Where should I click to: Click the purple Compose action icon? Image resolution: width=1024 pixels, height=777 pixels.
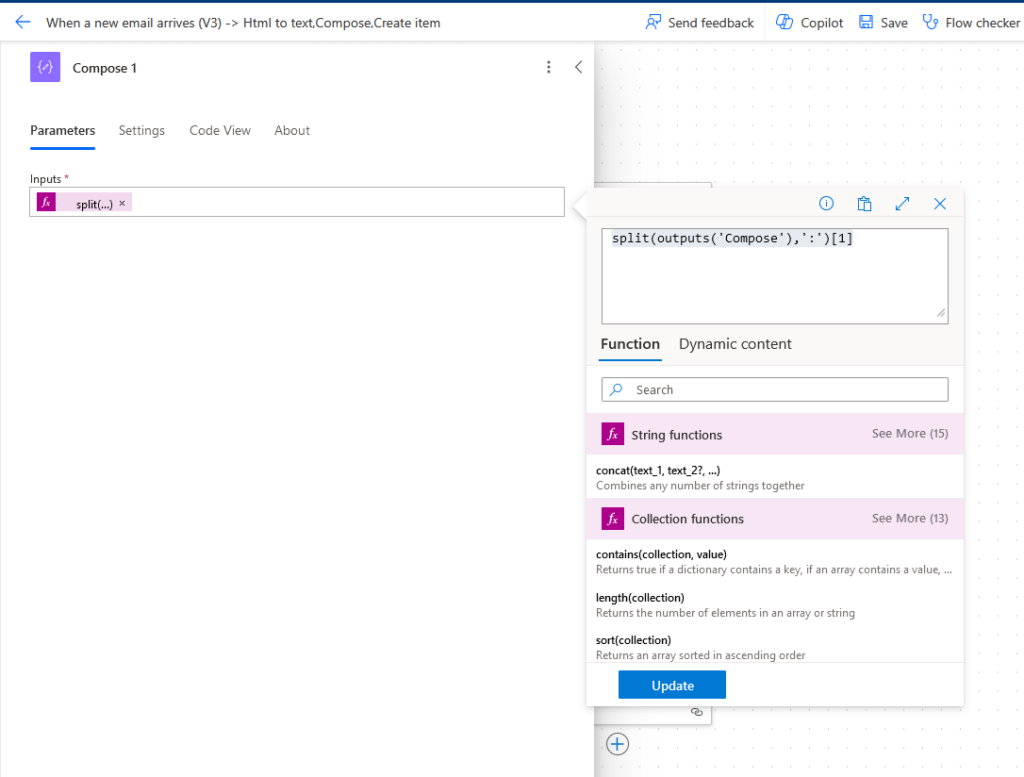[45, 67]
